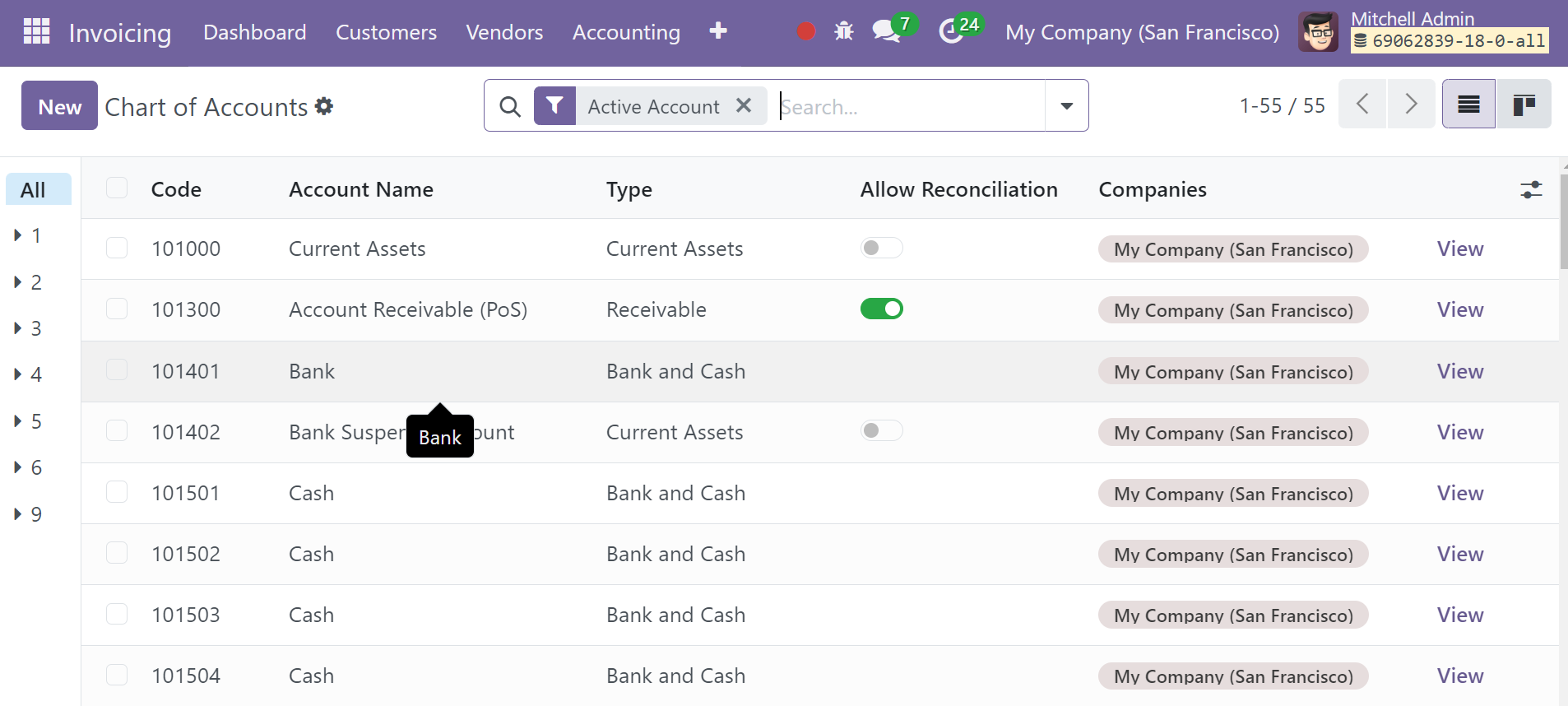
Task: Open the search options dropdown arrow
Action: tap(1067, 105)
